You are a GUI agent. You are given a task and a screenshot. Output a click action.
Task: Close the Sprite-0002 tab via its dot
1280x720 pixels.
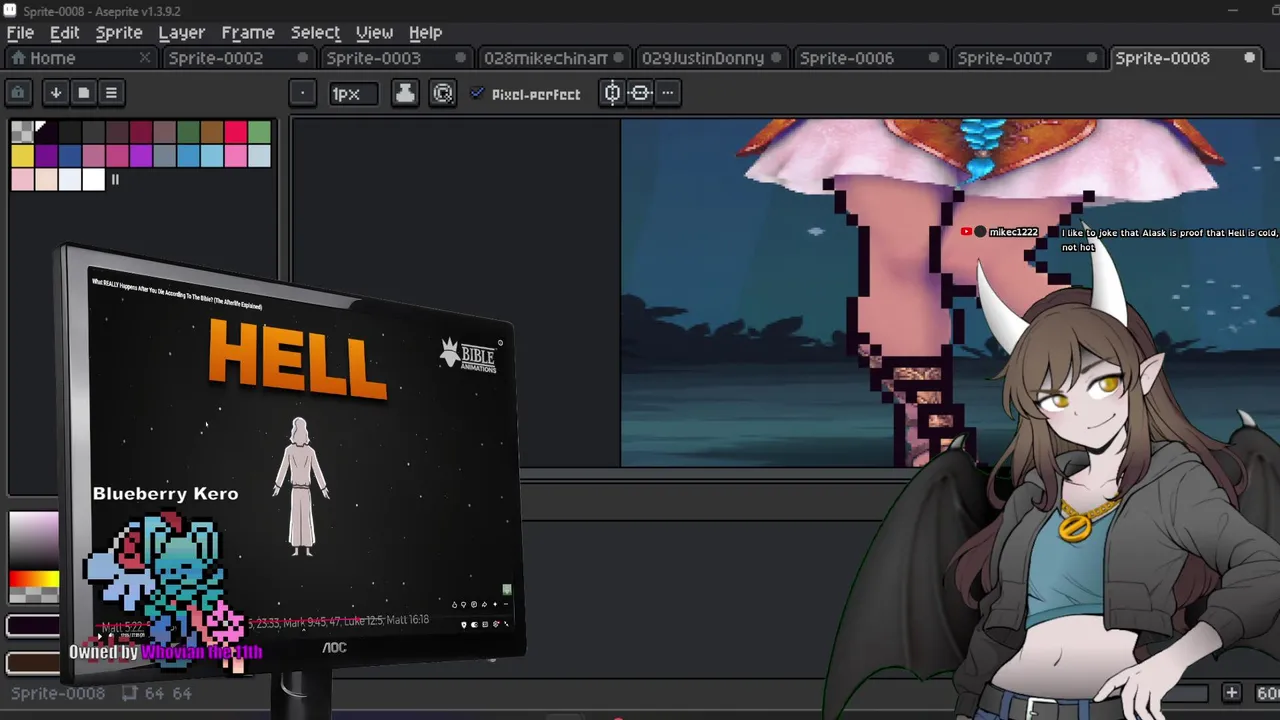[x=303, y=58]
